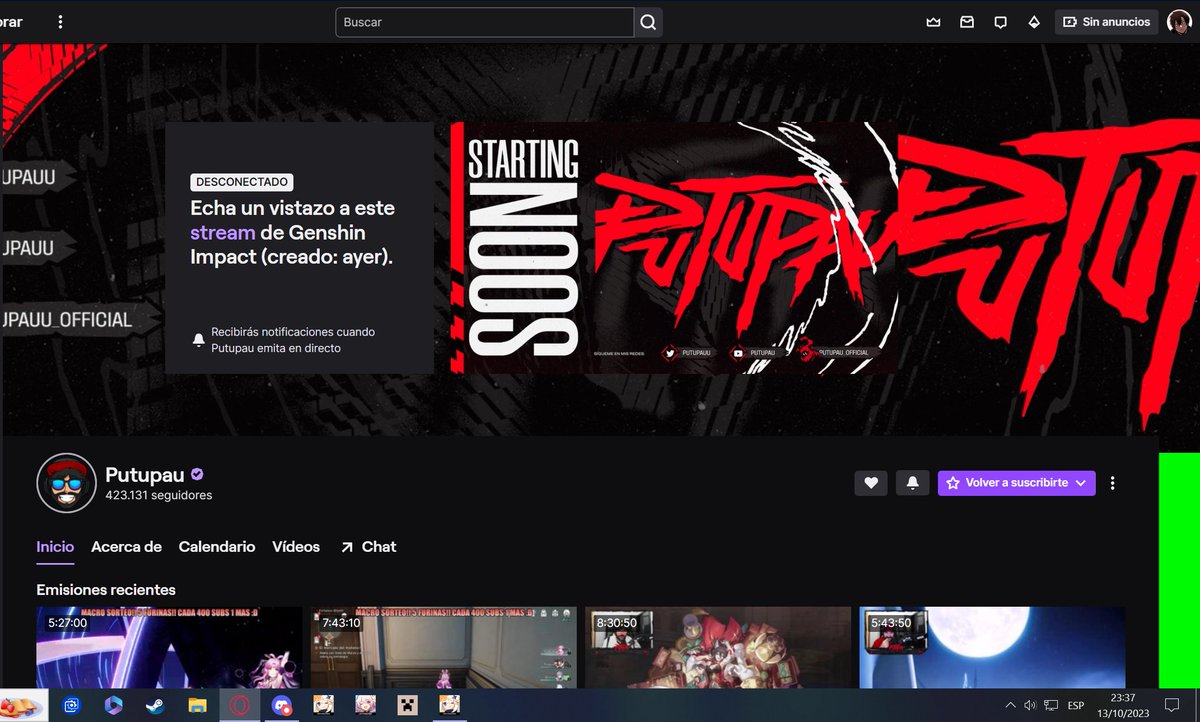Expand Volver a suscribirte dropdown arrow
This screenshot has height=722, width=1200.
point(1081,483)
